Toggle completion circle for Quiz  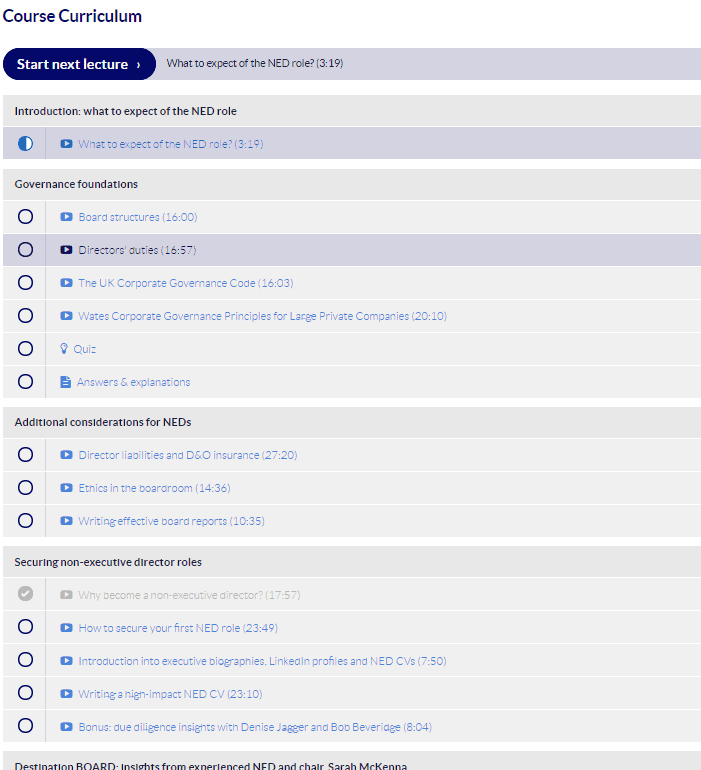coord(26,348)
